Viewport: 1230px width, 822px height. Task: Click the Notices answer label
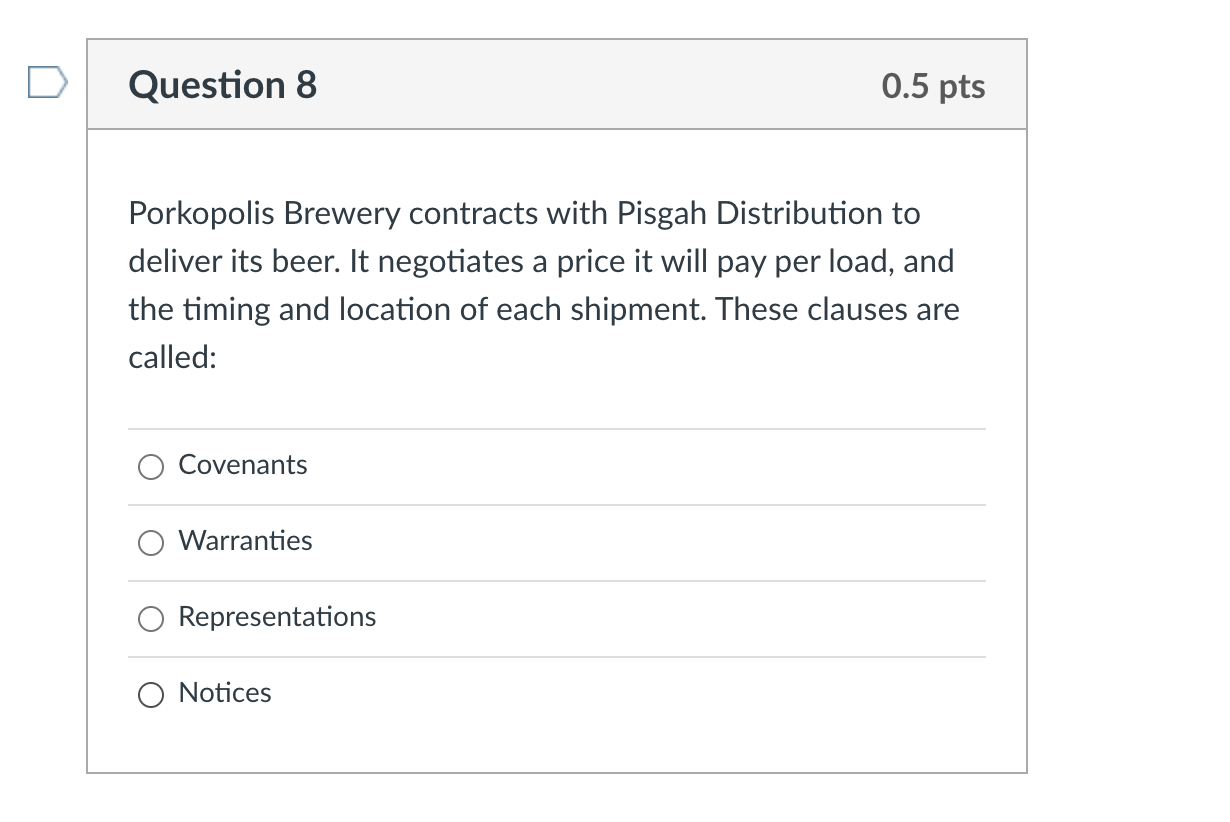pos(225,693)
